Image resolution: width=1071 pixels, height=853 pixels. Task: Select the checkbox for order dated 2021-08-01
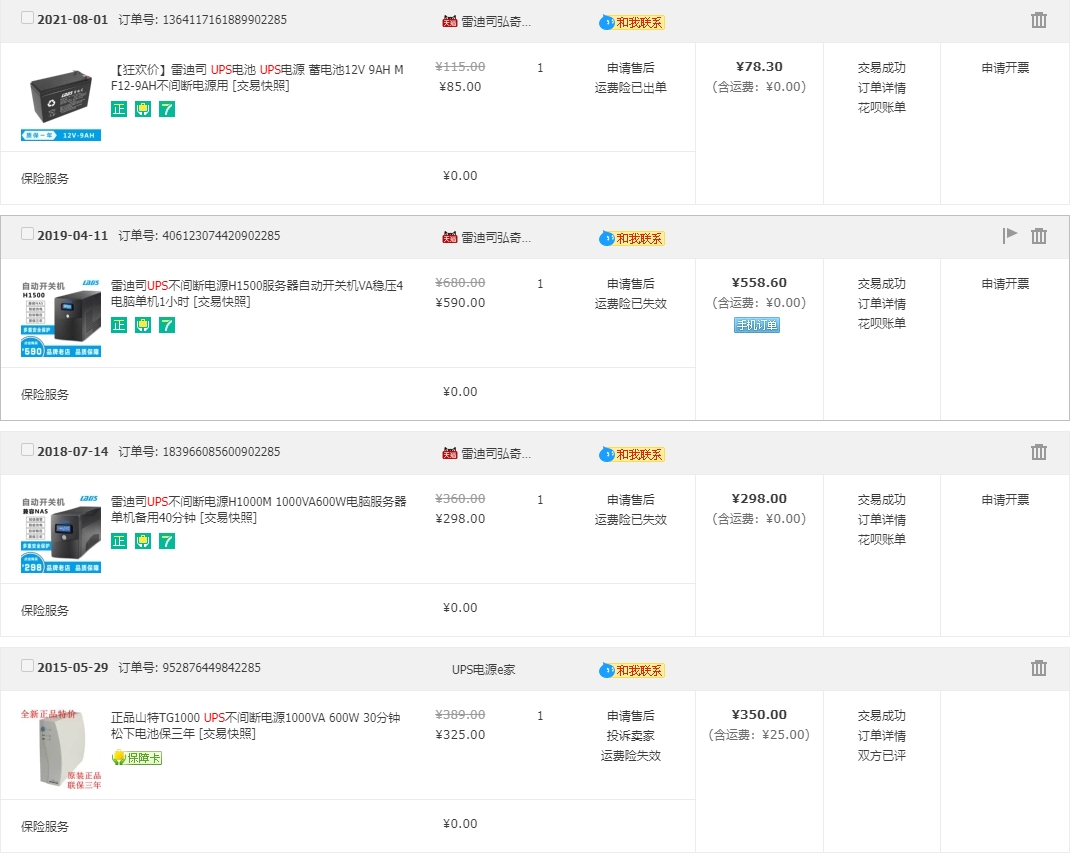click(x=27, y=18)
